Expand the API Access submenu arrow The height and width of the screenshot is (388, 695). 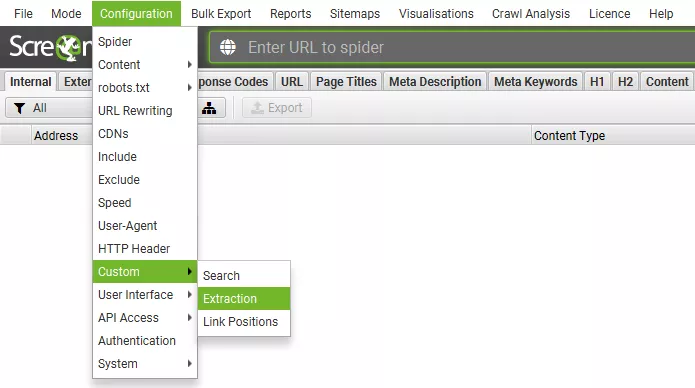coord(190,317)
